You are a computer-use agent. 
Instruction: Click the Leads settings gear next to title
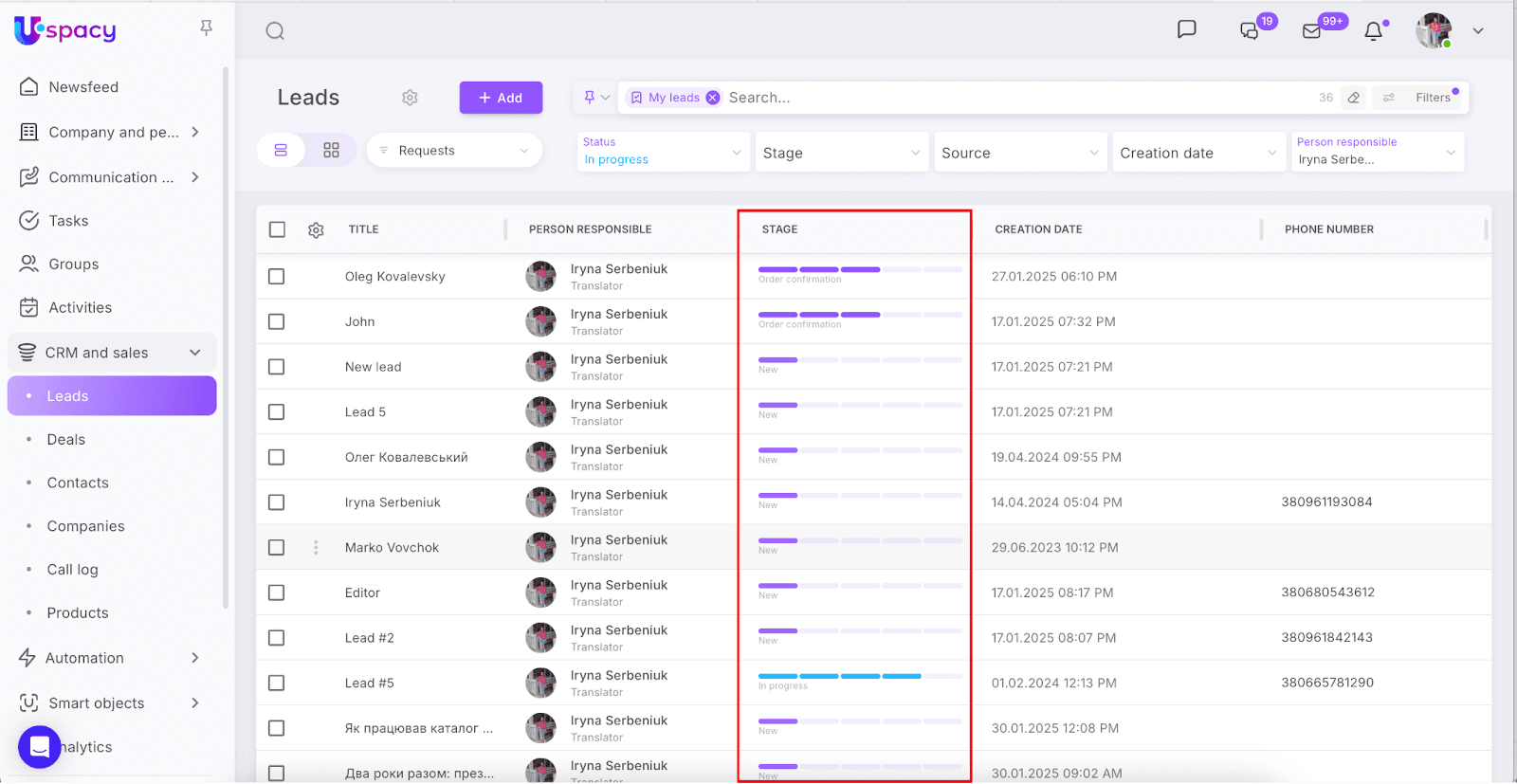coord(410,98)
